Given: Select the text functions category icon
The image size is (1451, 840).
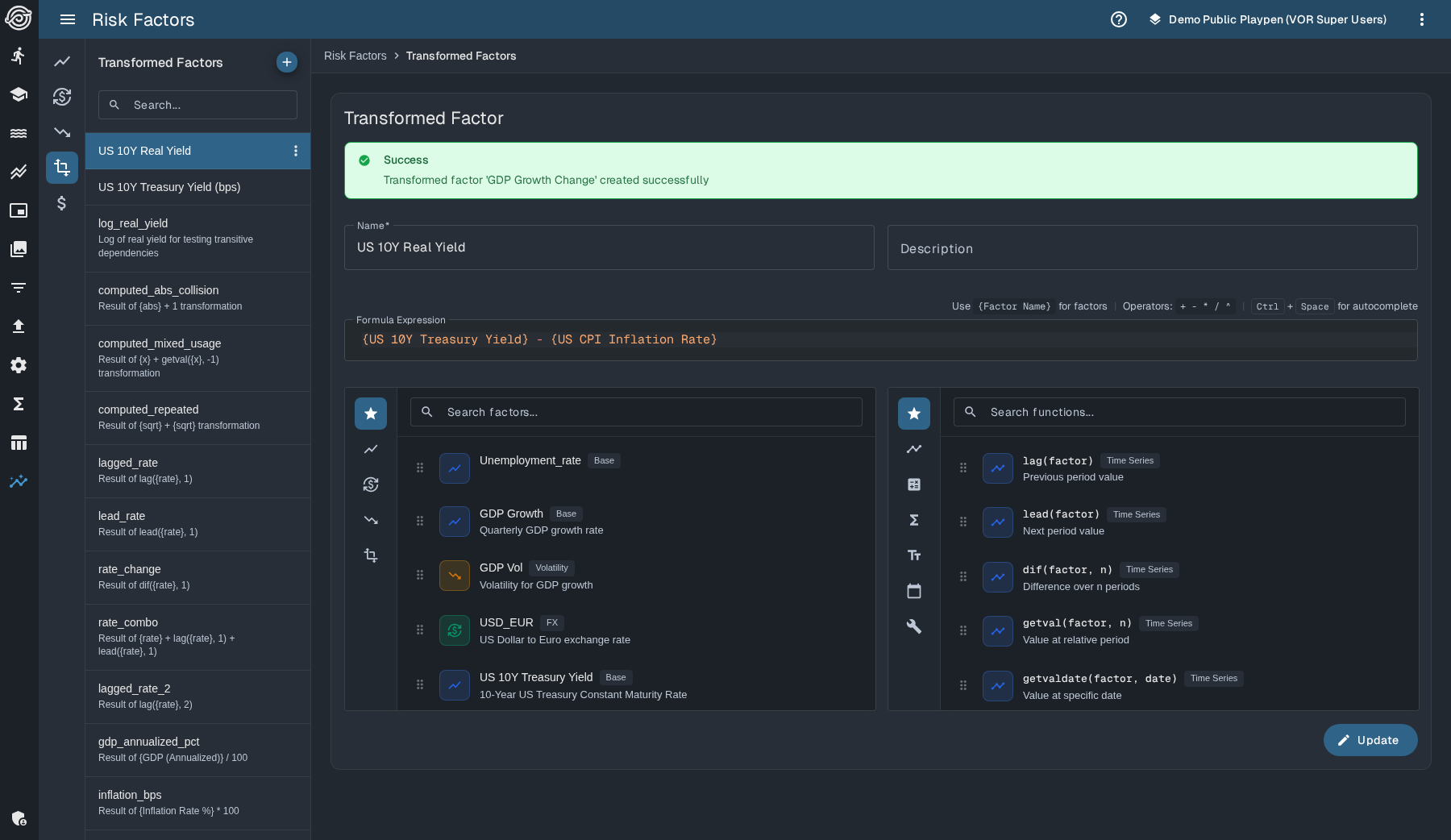Looking at the screenshot, I should pos(913,555).
